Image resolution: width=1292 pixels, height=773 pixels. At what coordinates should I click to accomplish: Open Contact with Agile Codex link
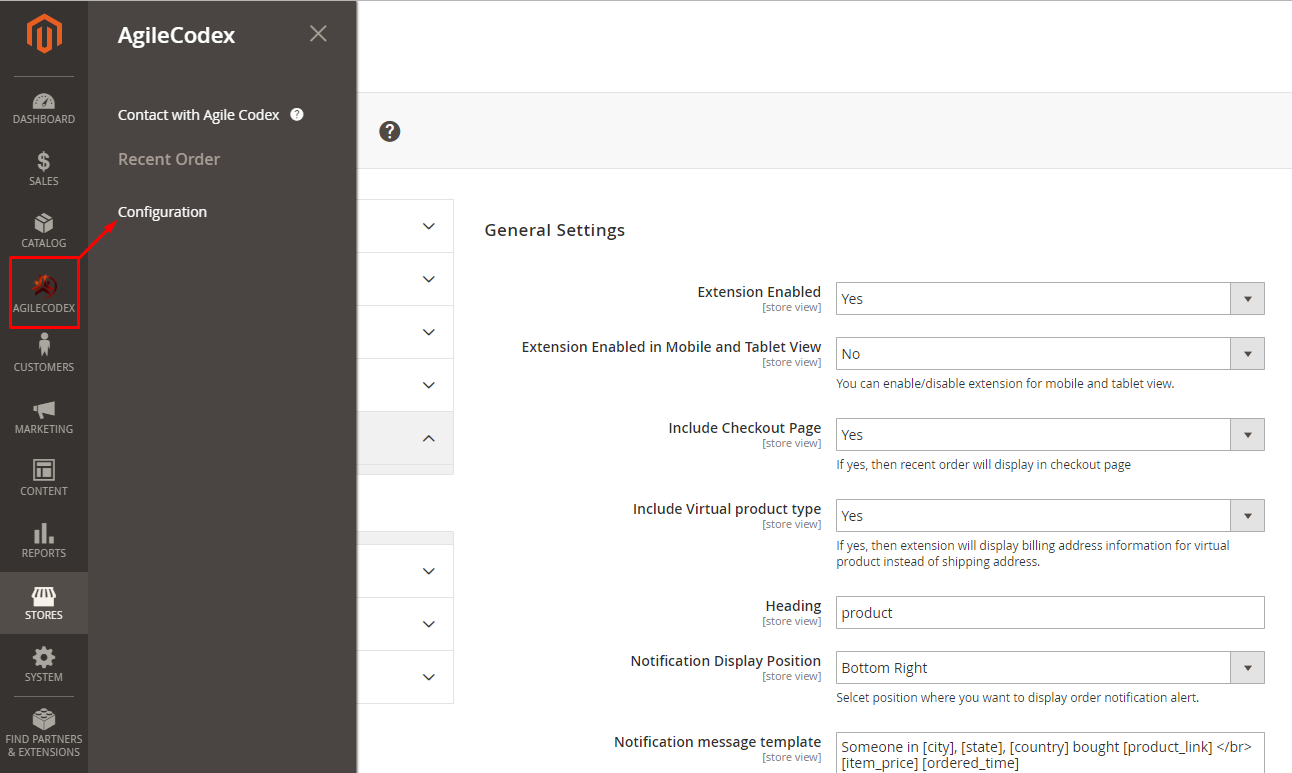[199, 115]
